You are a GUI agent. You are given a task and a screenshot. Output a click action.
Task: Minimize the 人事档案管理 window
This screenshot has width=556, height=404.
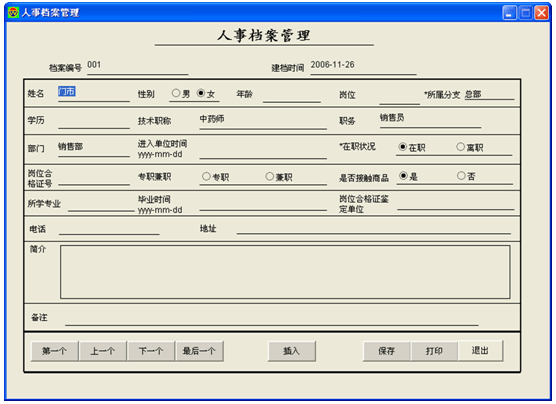point(510,13)
